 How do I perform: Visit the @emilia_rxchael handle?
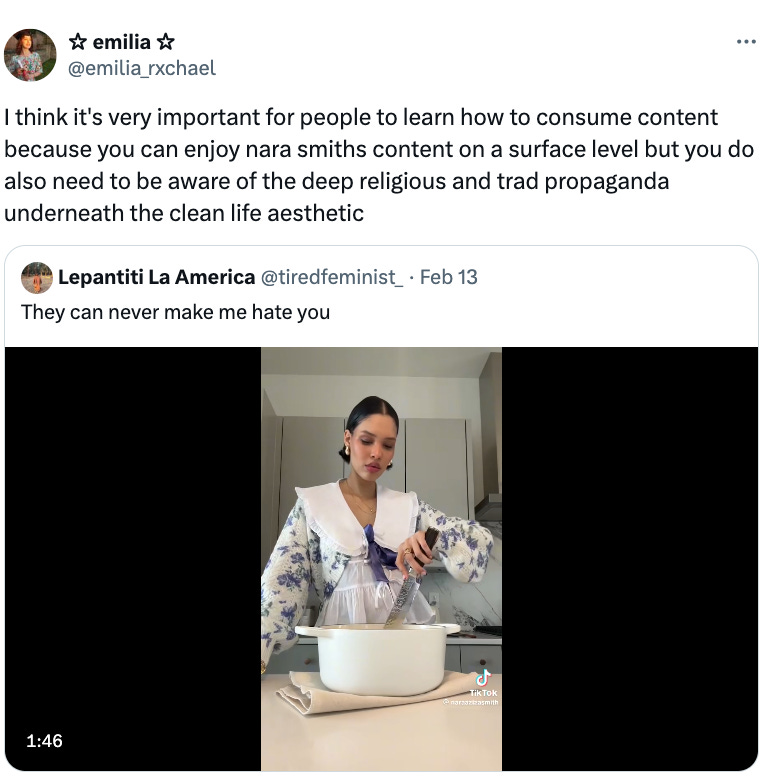[142, 68]
